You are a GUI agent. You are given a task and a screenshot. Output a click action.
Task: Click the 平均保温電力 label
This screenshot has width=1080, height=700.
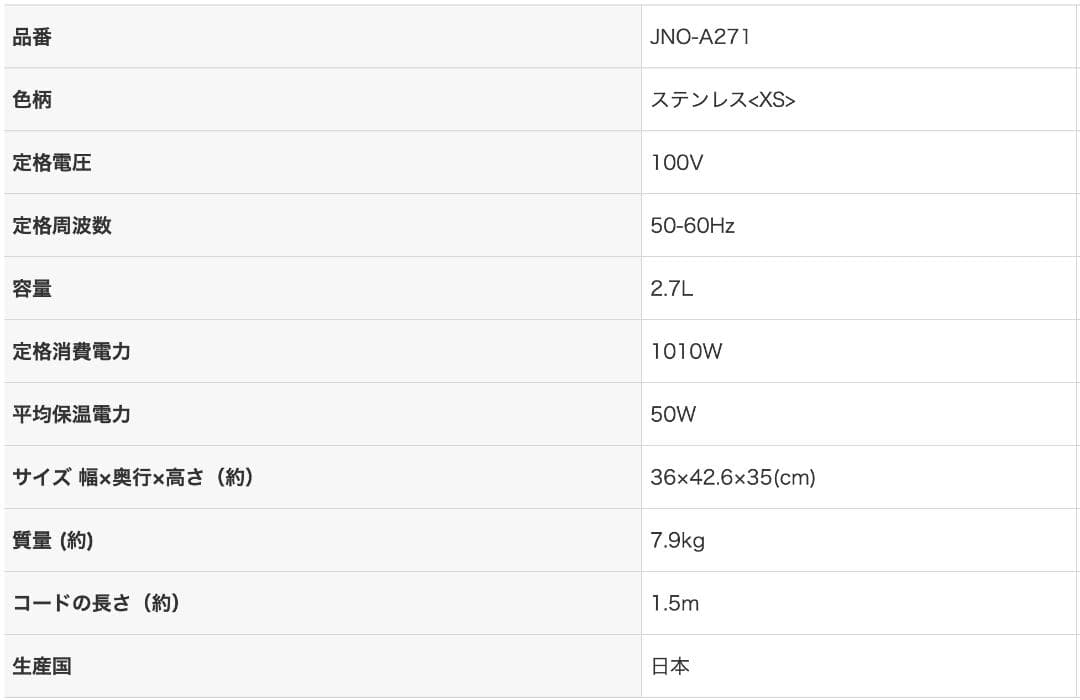click(72, 415)
